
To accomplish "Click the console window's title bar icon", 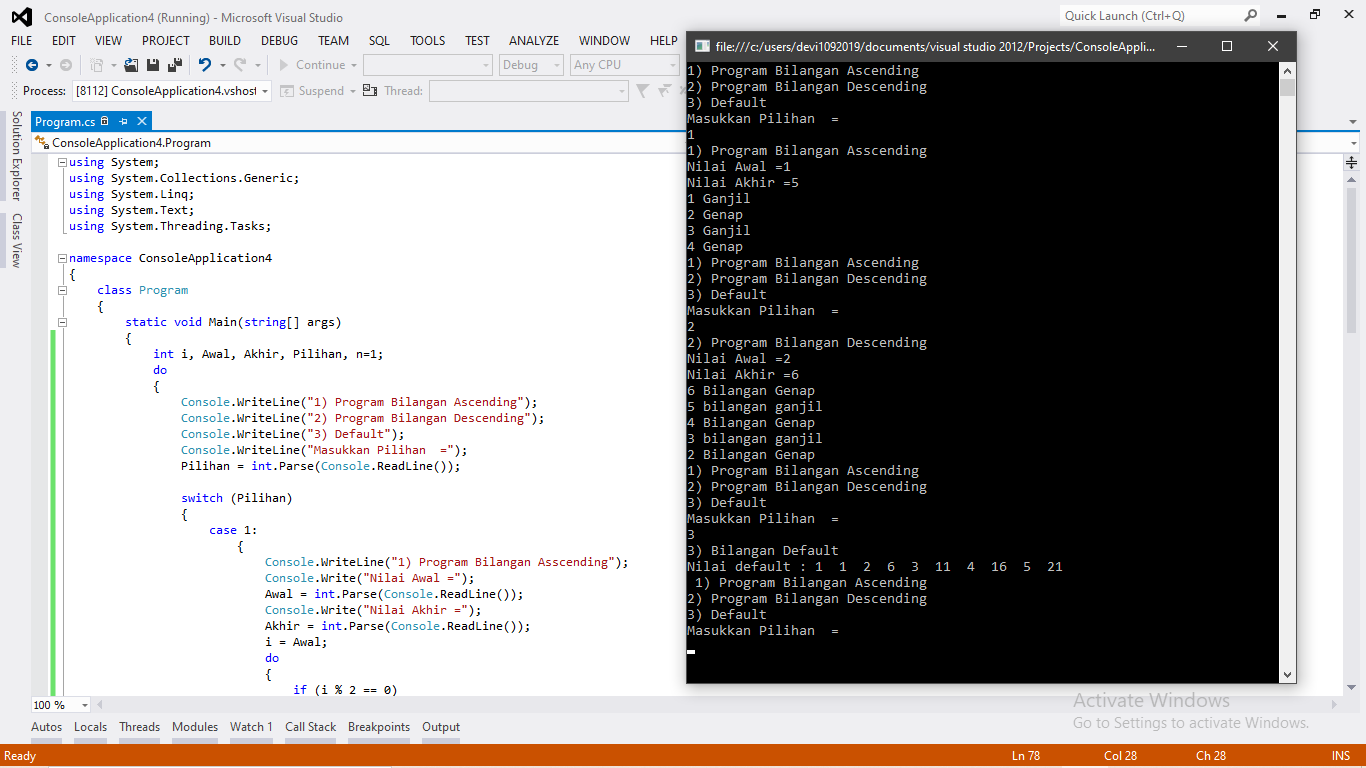I will coord(702,46).
